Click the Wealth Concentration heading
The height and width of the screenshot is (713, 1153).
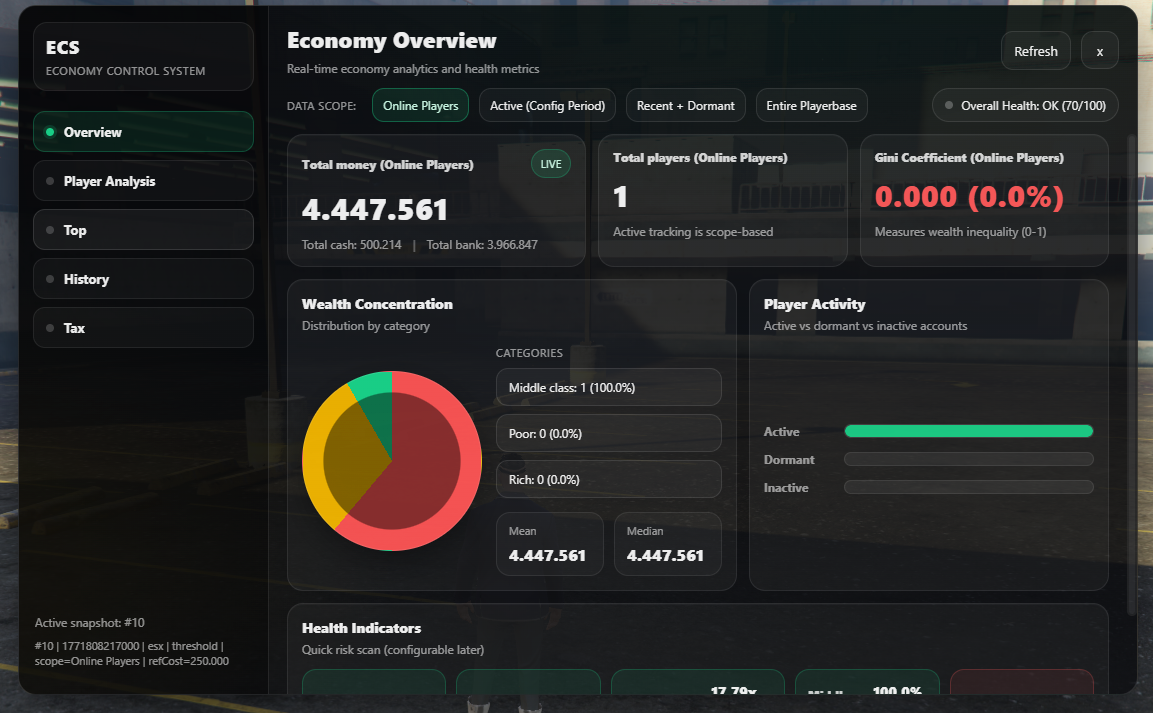[x=377, y=304]
